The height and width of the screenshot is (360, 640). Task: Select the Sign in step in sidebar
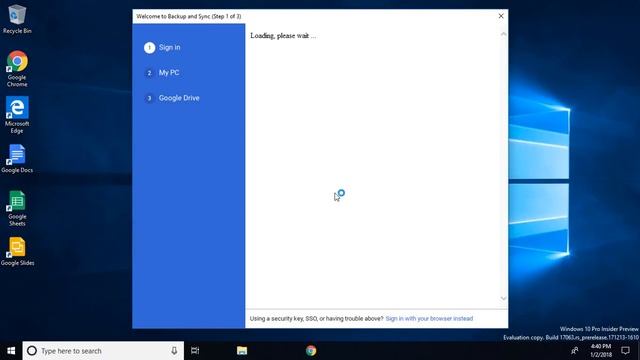(x=169, y=47)
